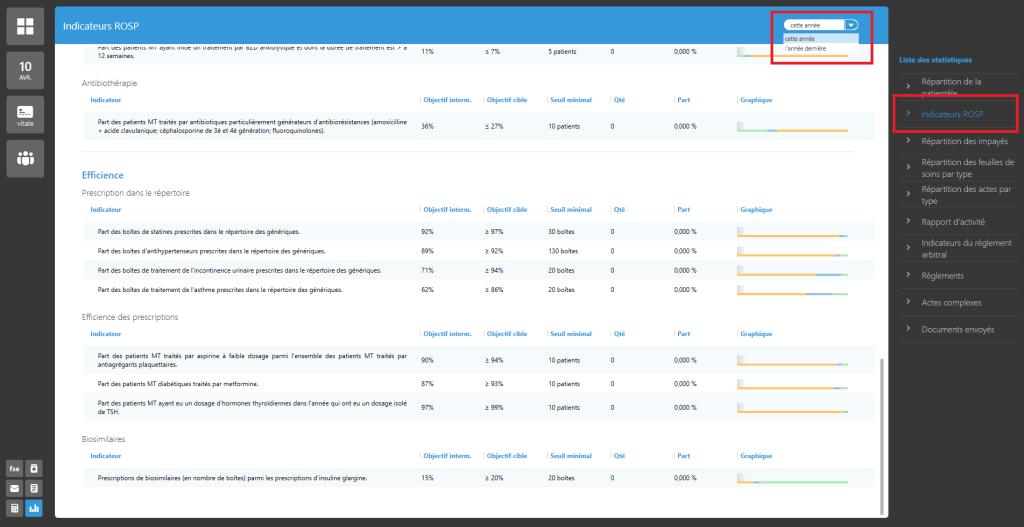Screen dimensions: 1024x527
Task: Go to Règlements statistics entry
Action: 942,276
